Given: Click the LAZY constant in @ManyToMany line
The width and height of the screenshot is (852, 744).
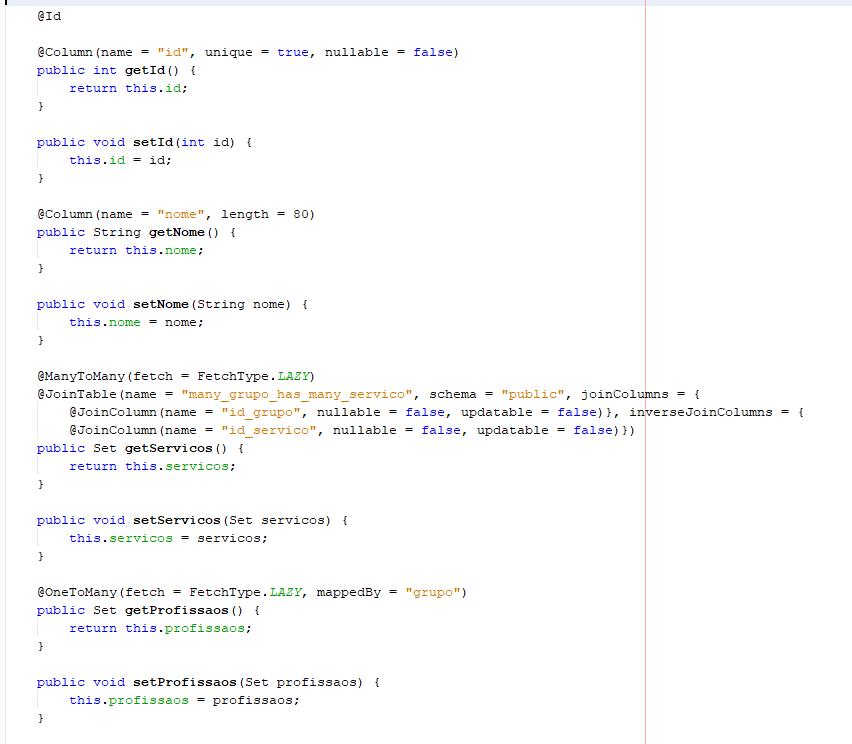Looking at the screenshot, I should pyautogui.click(x=293, y=376).
